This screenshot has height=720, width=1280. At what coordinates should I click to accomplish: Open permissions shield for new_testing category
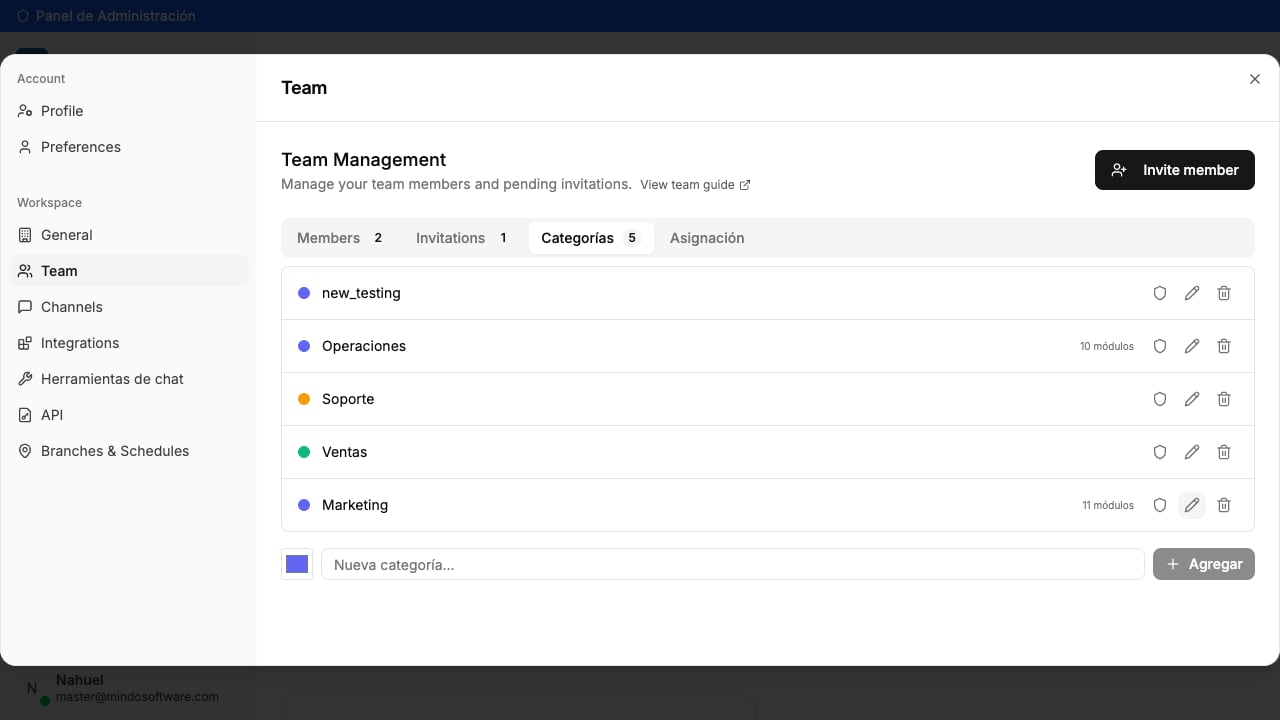(x=1160, y=293)
